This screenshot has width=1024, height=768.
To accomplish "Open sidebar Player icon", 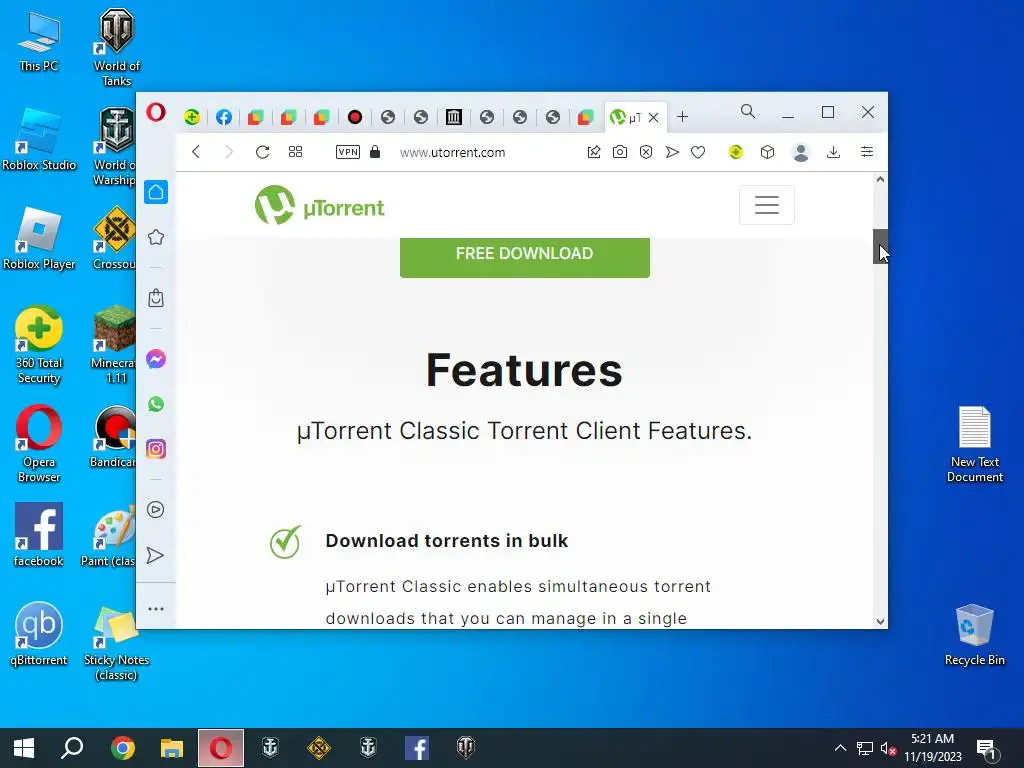I will 155,509.
